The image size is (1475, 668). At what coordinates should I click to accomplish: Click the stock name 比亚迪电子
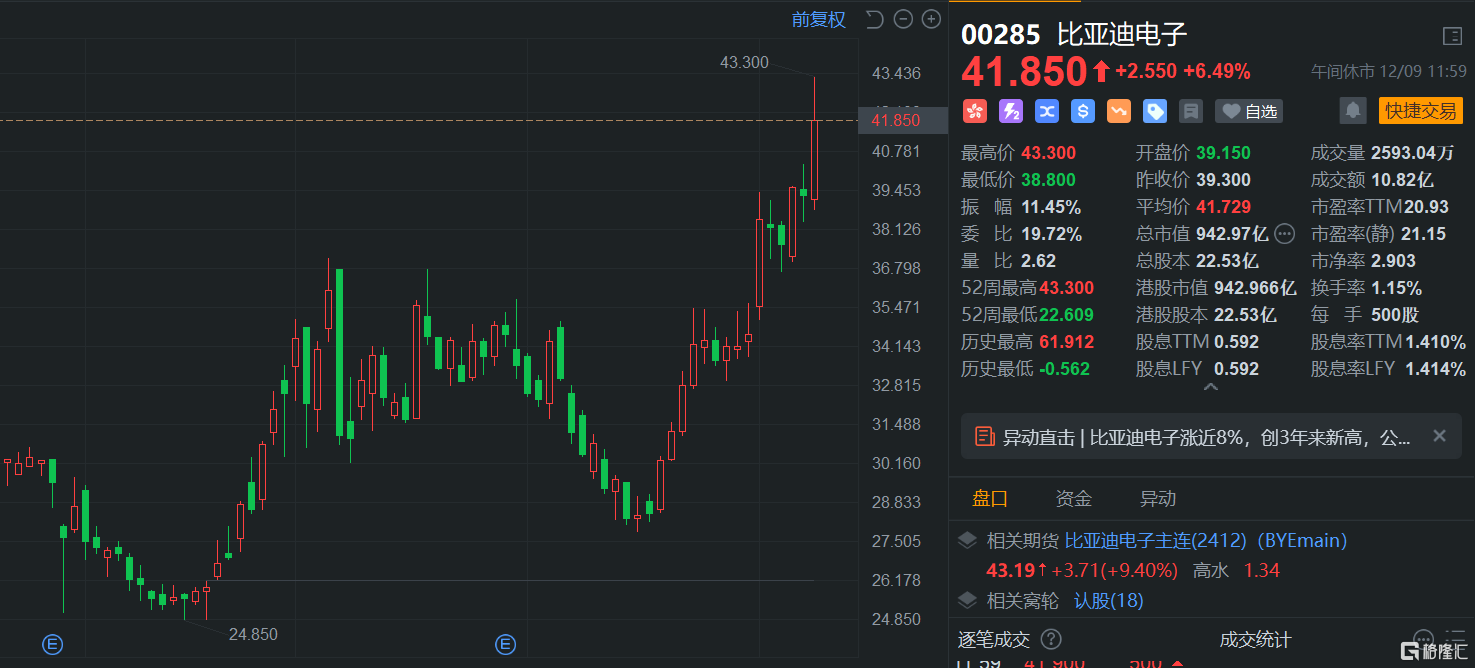pyautogui.click(x=1123, y=35)
